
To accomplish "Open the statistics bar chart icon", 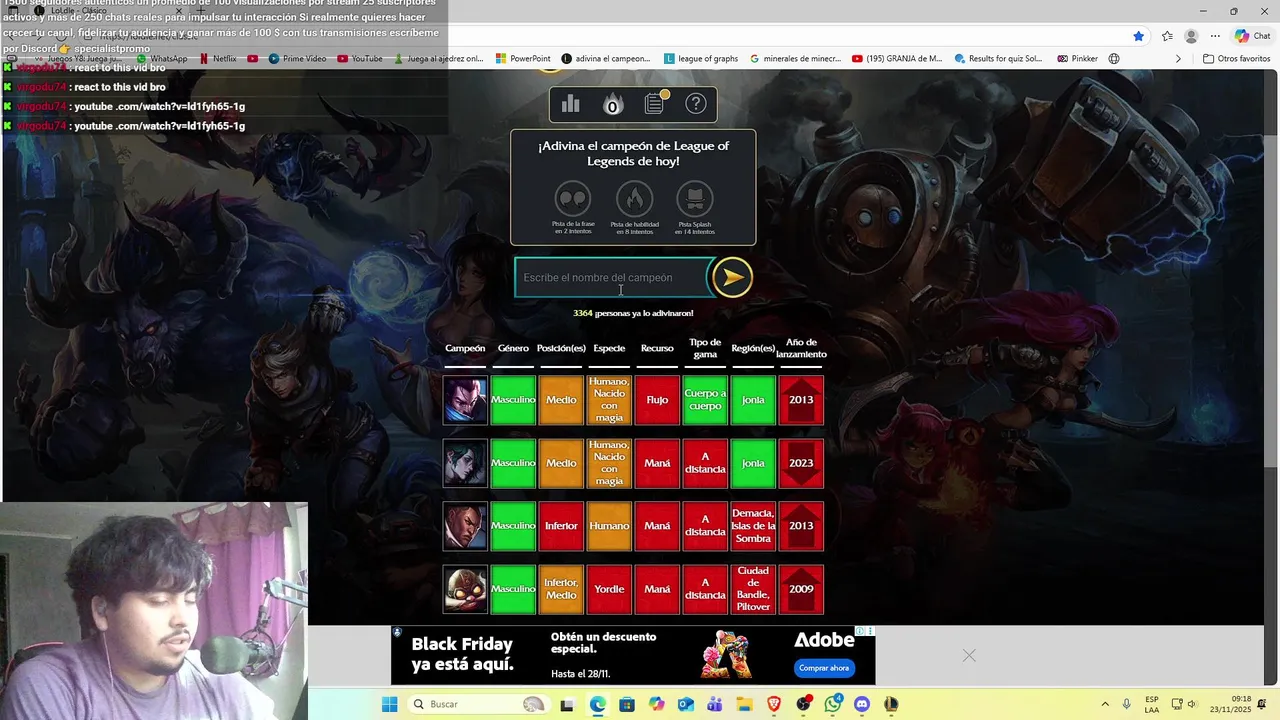I will pos(571,104).
